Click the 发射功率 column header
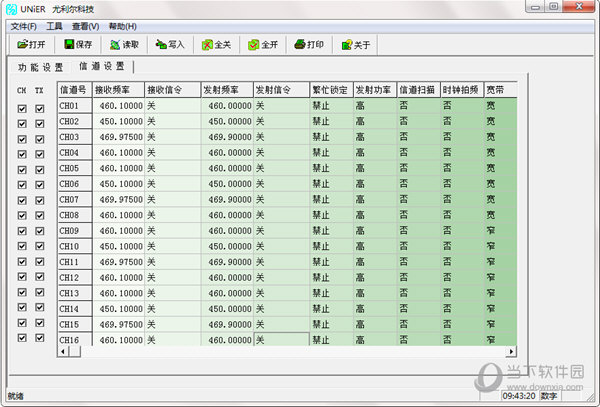This screenshot has width=600, height=407. click(374, 90)
